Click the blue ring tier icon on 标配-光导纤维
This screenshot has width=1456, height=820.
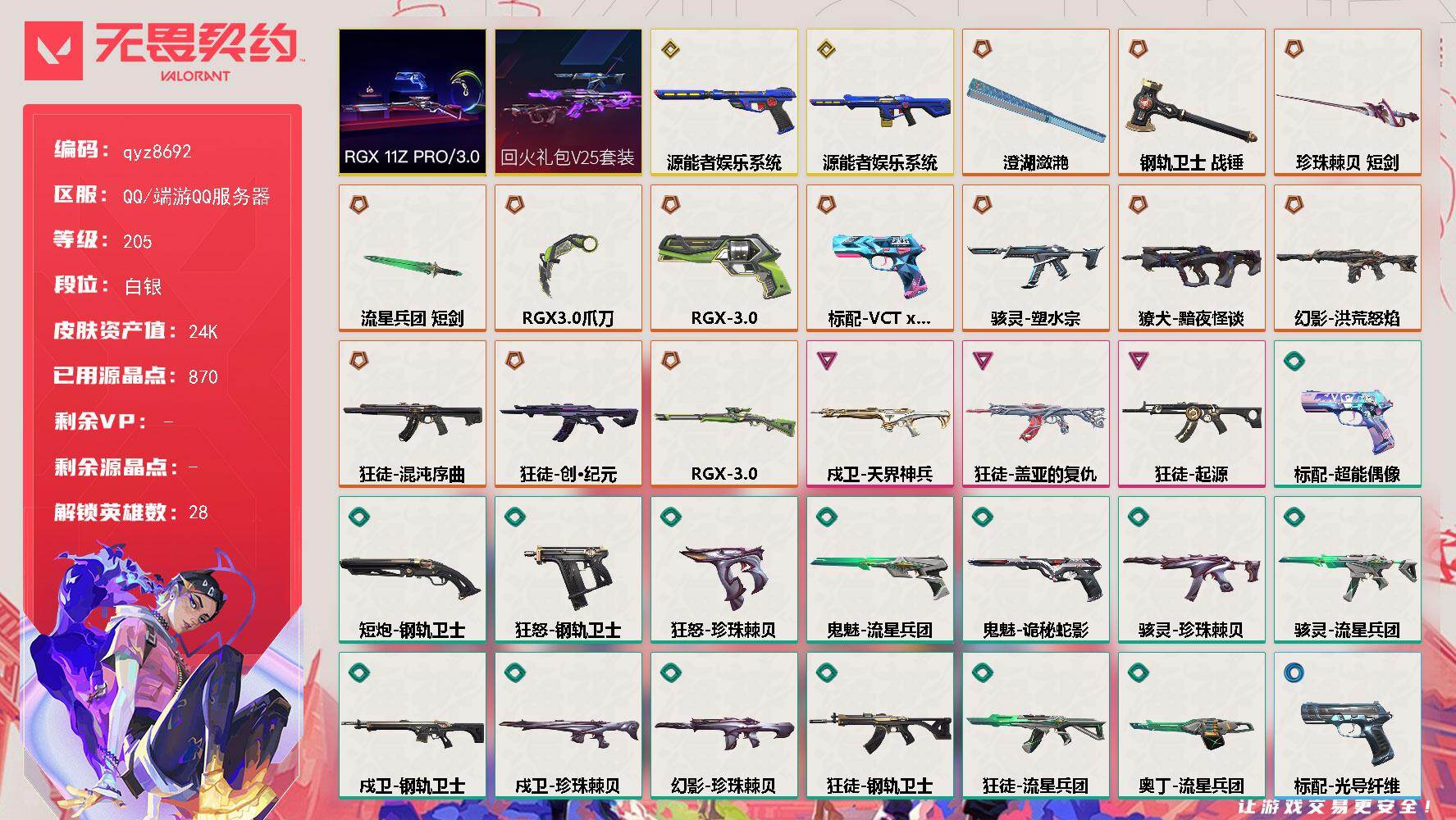tap(1294, 672)
